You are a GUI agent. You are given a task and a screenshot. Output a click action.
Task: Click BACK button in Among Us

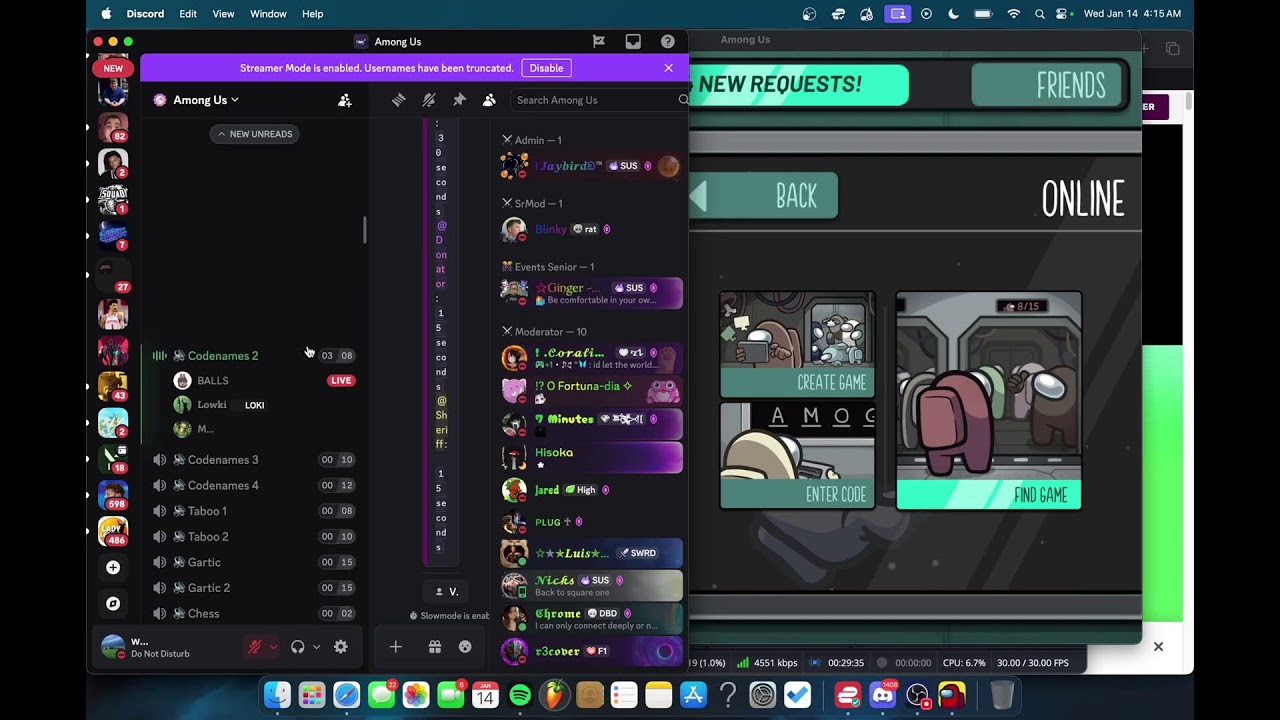pyautogui.click(x=765, y=196)
